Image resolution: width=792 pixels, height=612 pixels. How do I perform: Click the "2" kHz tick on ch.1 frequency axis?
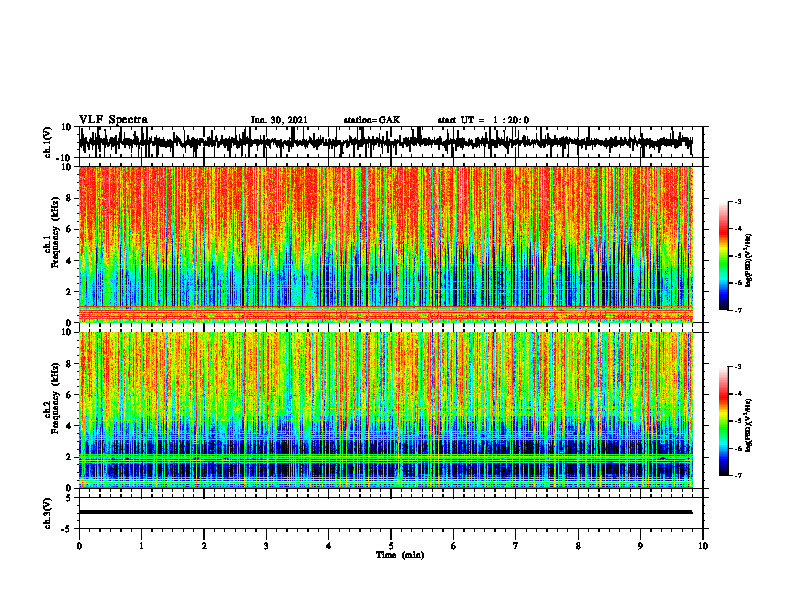pos(69,292)
